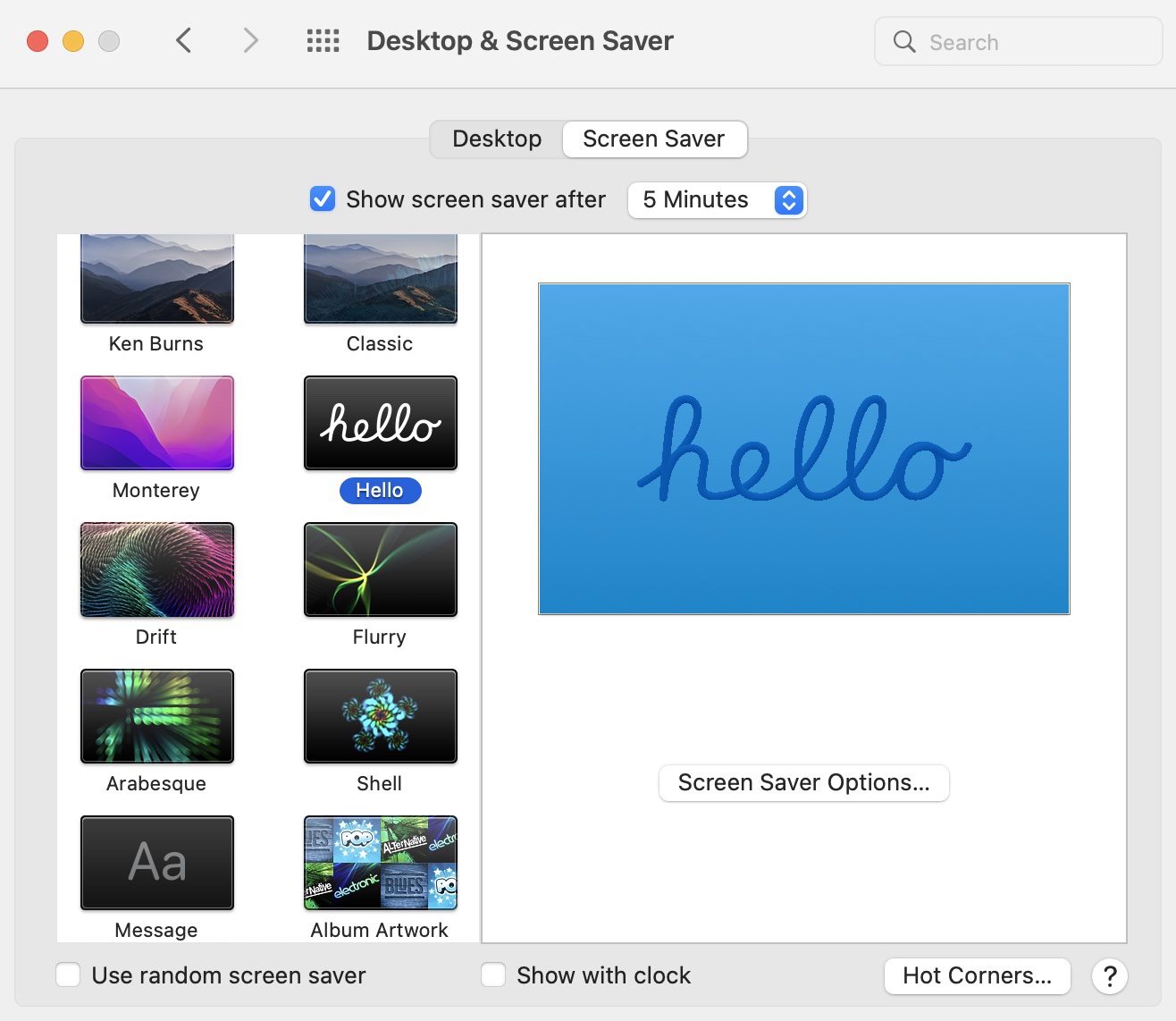Select the Monterey screen saver icon
Viewport: 1176px width, 1021px height.
157,423
